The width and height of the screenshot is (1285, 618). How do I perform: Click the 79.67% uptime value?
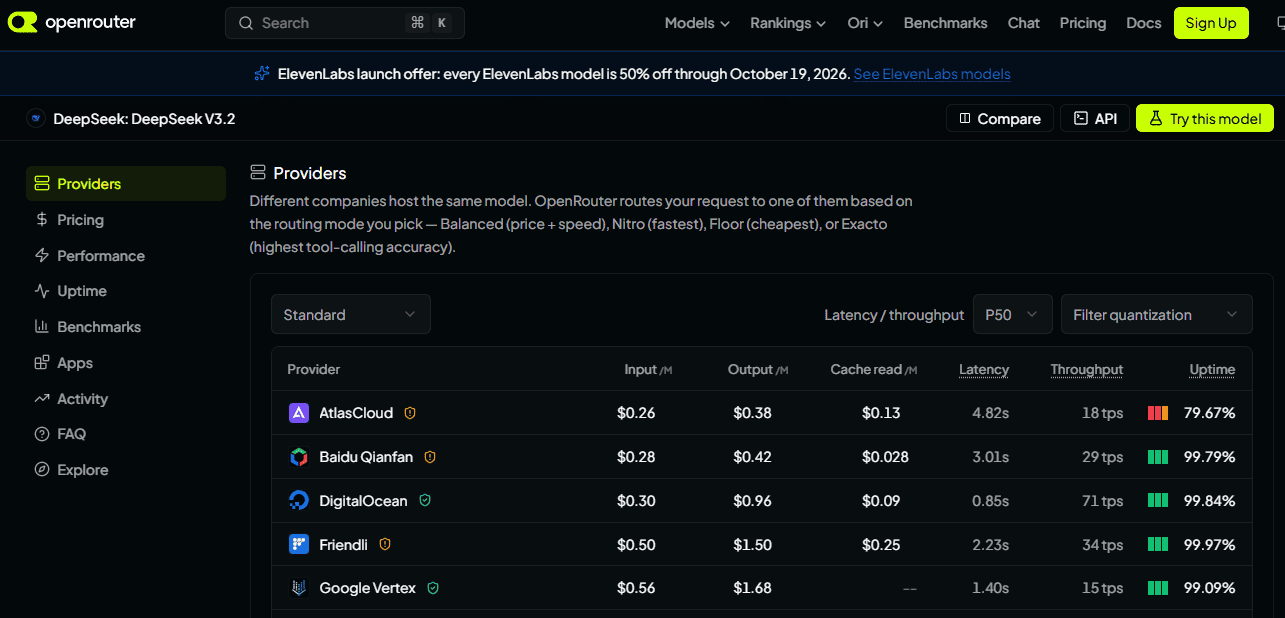coord(1210,413)
